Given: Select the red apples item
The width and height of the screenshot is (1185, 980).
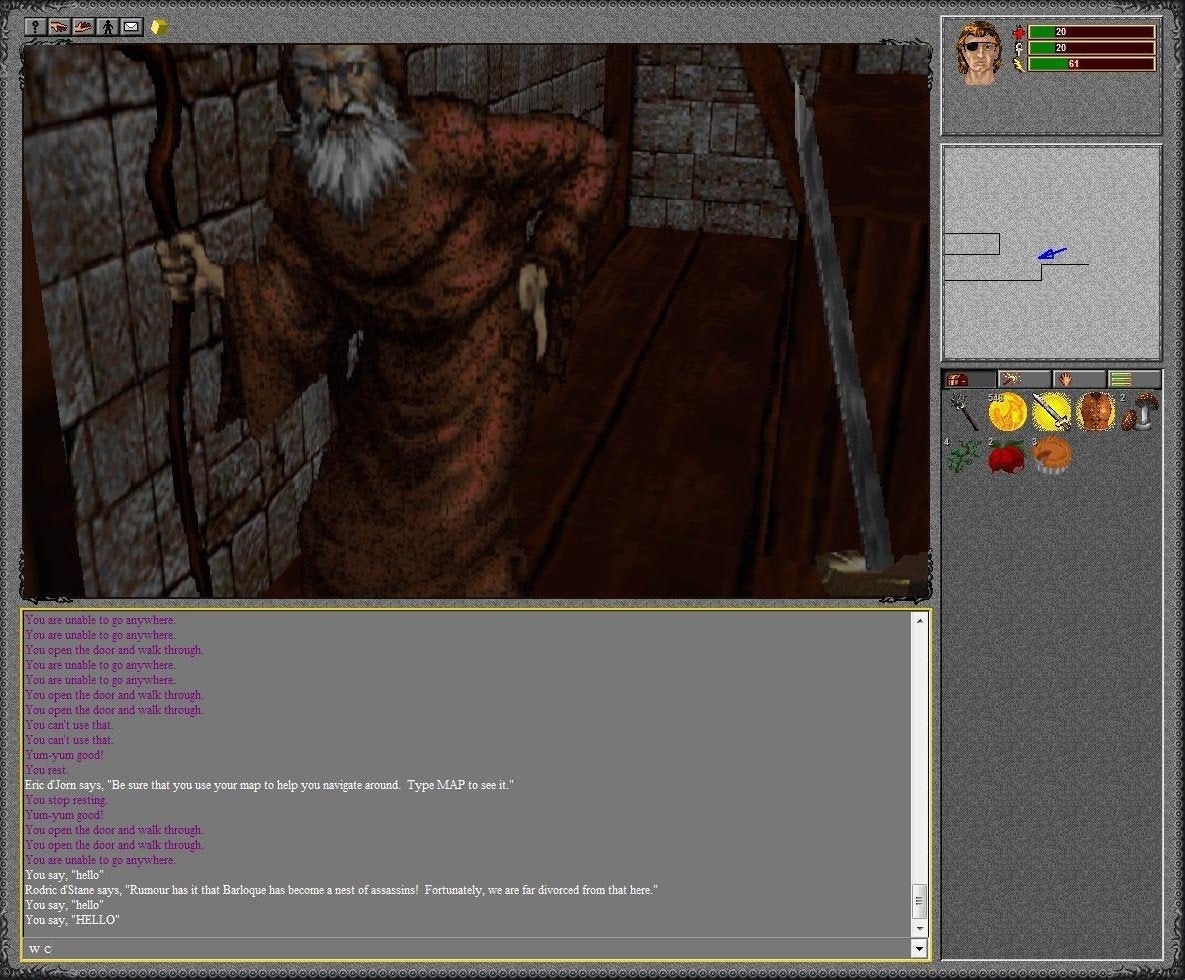Looking at the screenshot, I should 1007,456.
